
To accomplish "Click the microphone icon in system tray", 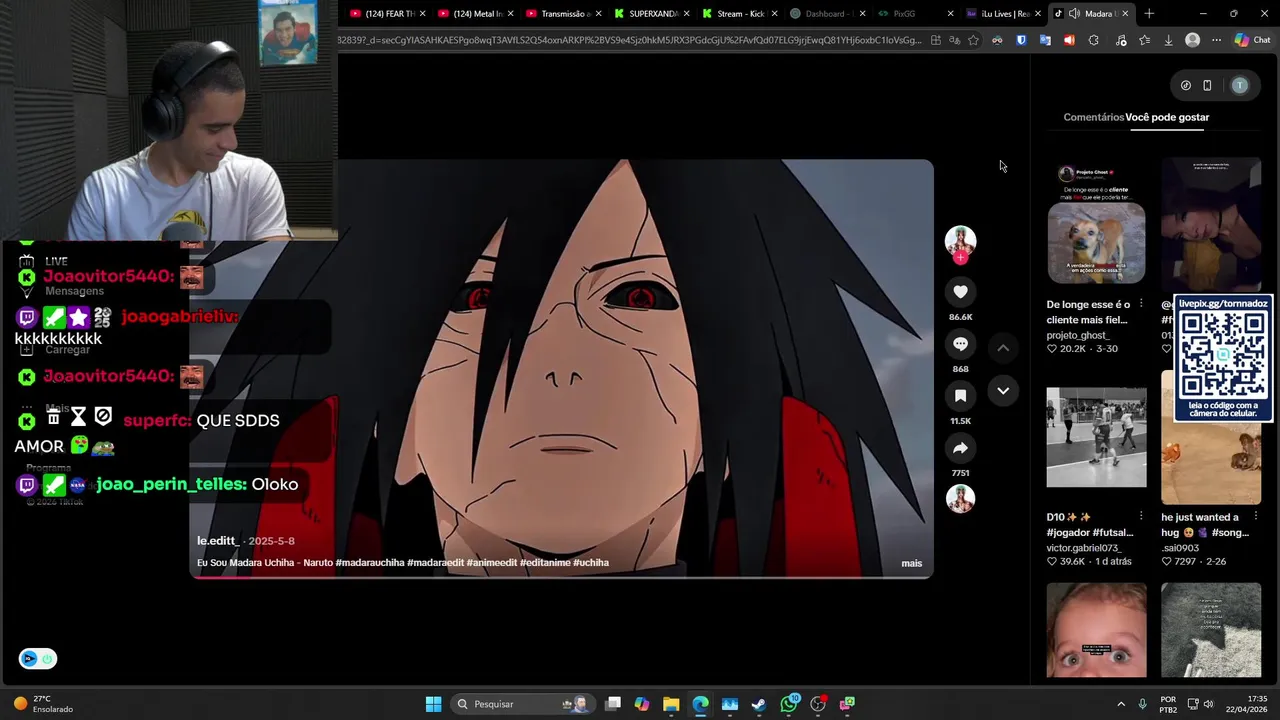I will [x=1142, y=704].
